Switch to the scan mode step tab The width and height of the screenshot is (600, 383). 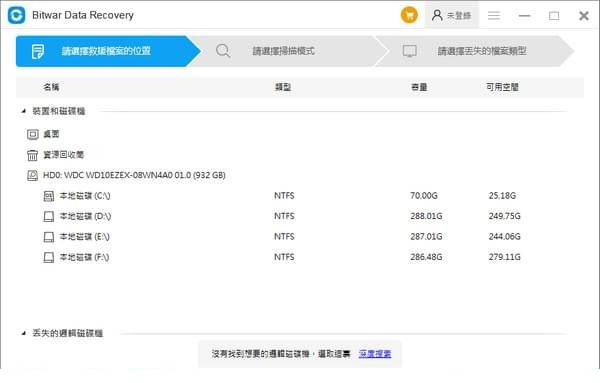pyautogui.click(x=289, y=51)
